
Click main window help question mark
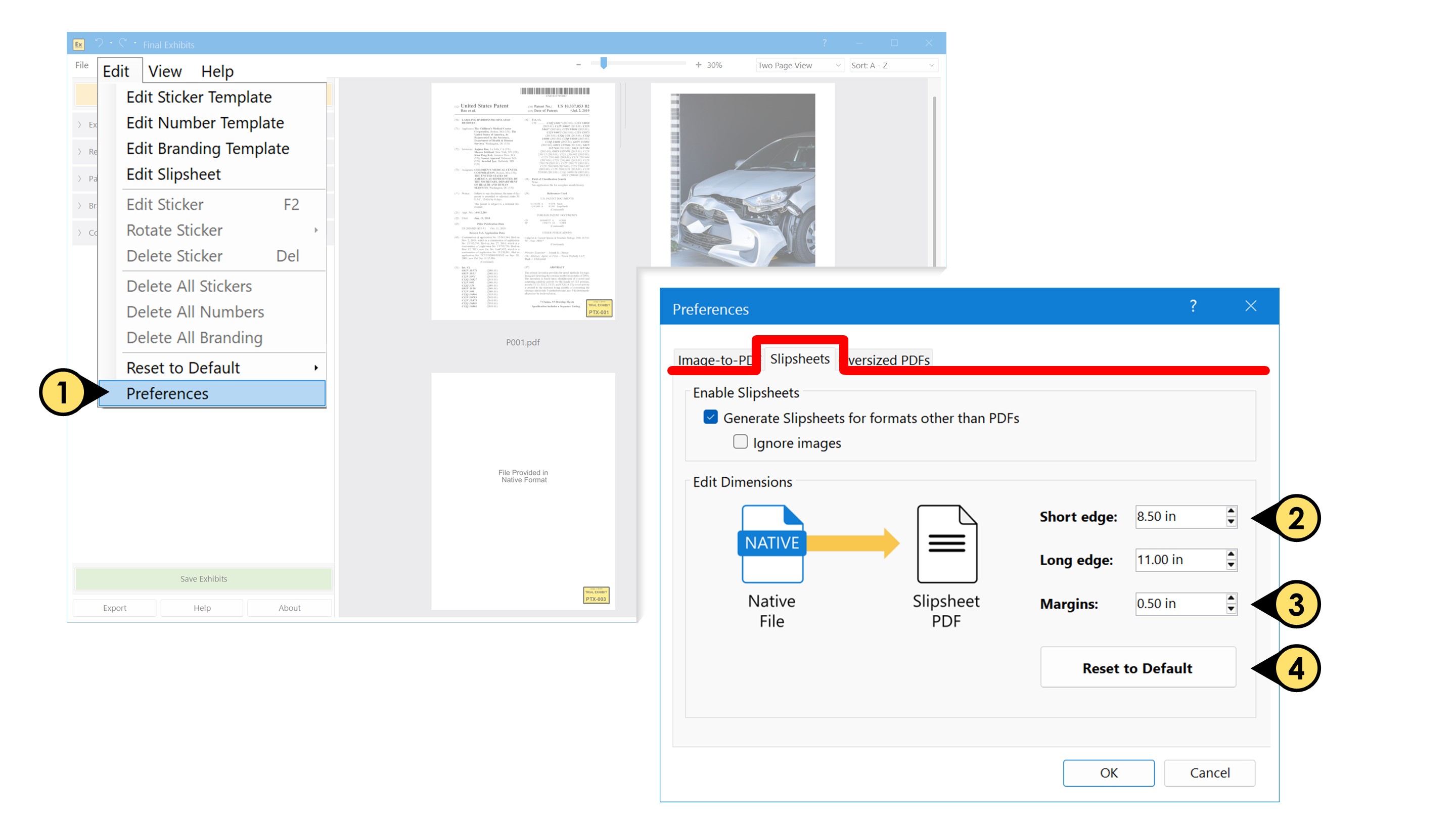824,43
